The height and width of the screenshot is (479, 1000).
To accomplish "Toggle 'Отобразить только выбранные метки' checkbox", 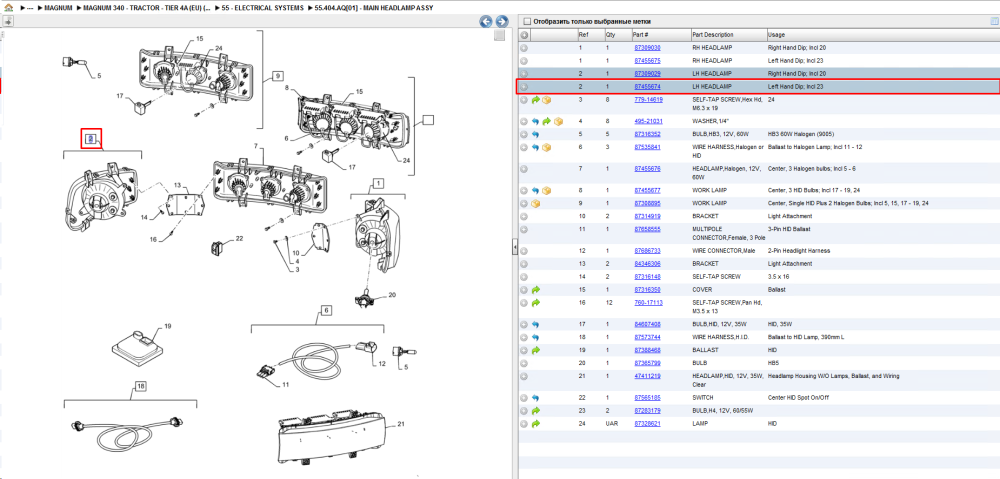I will tap(526, 21).
